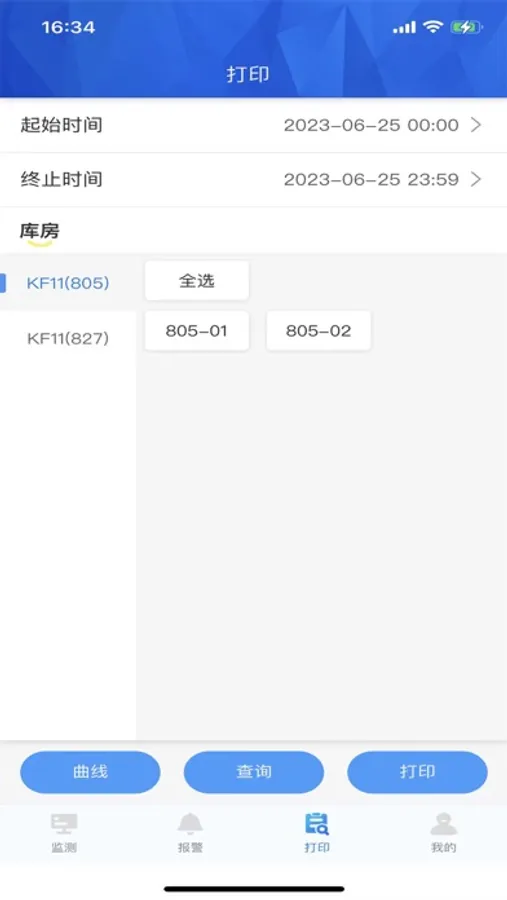
Task: Open the 我的 profile person icon
Action: pos(443,824)
